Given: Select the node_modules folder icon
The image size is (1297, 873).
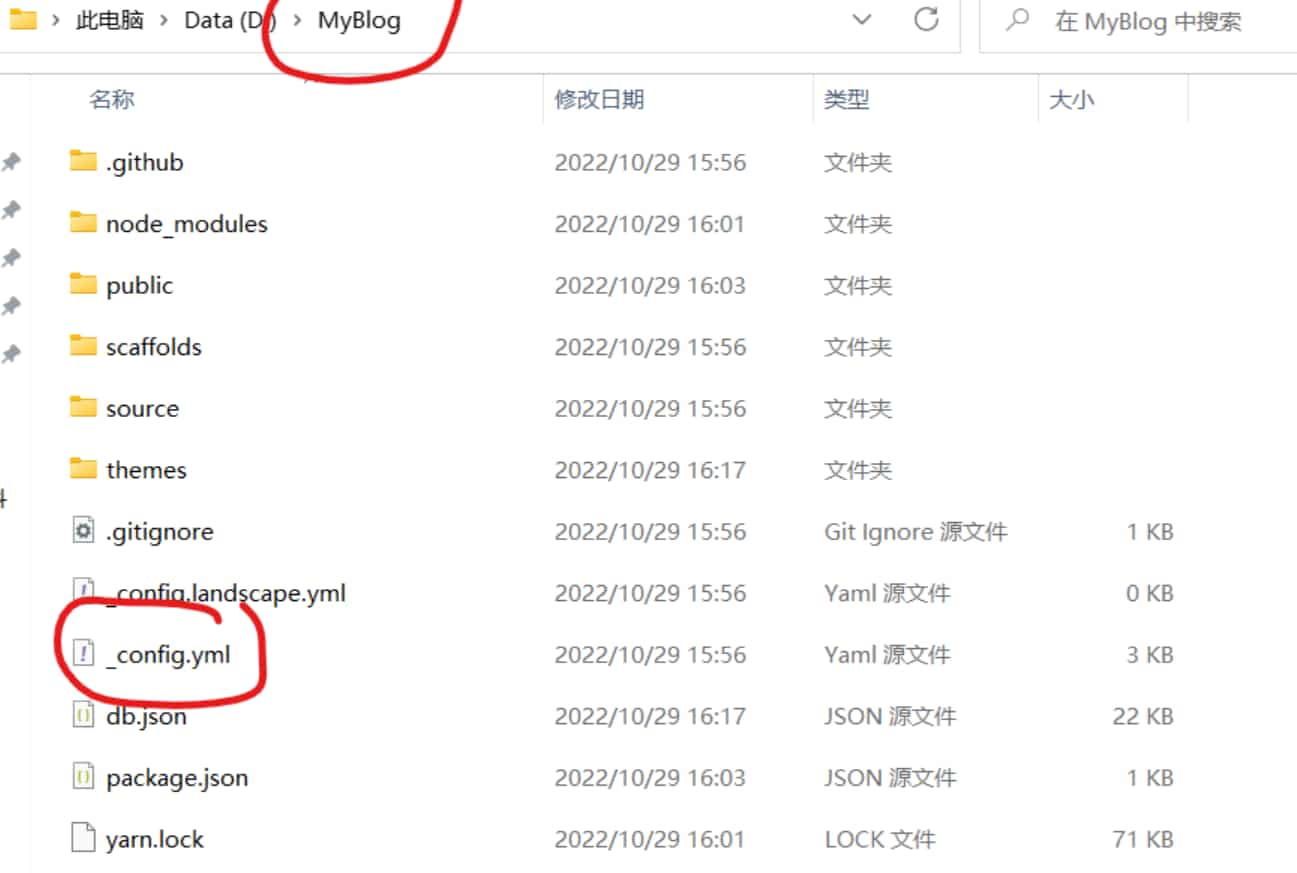Looking at the screenshot, I should pyautogui.click(x=83, y=223).
